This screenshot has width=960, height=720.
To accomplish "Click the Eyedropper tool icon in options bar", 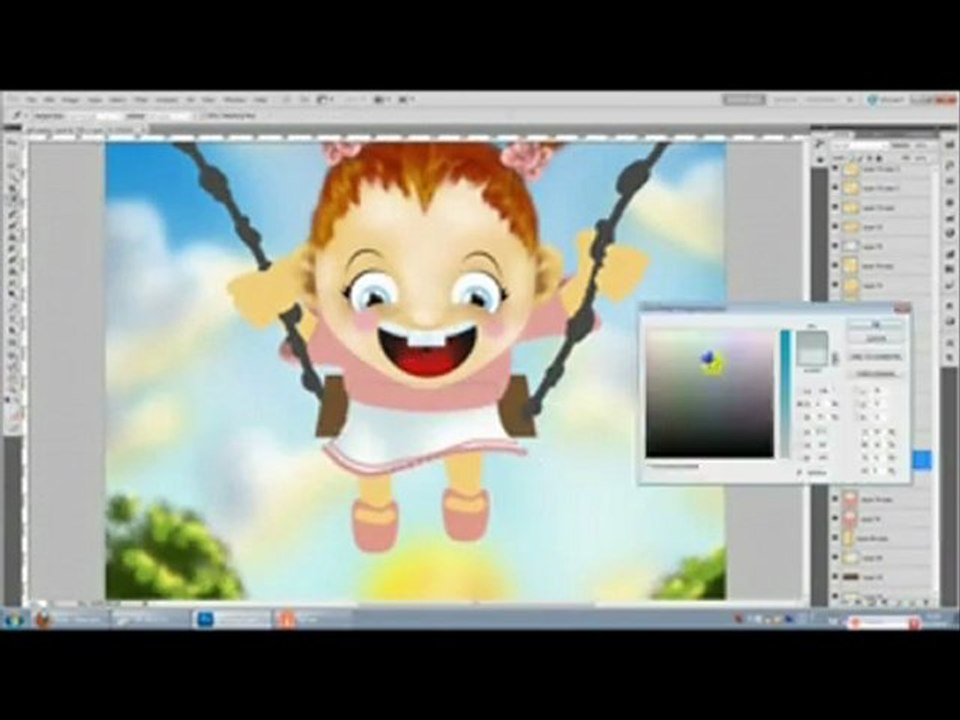I will point(17,115).
